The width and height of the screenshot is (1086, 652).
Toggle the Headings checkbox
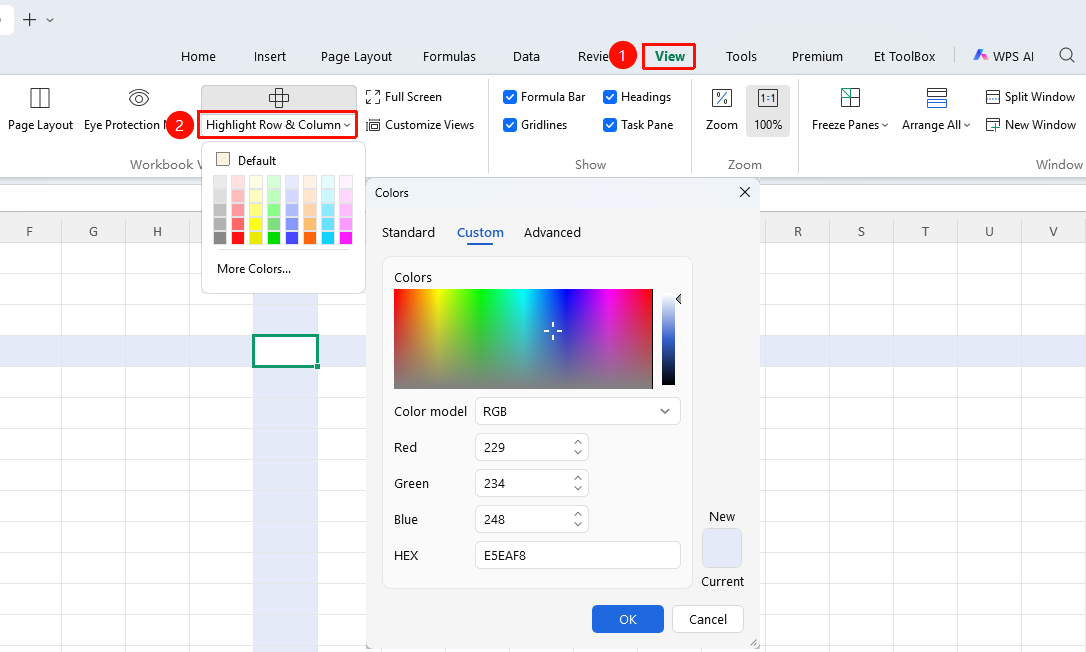(609, 97)
